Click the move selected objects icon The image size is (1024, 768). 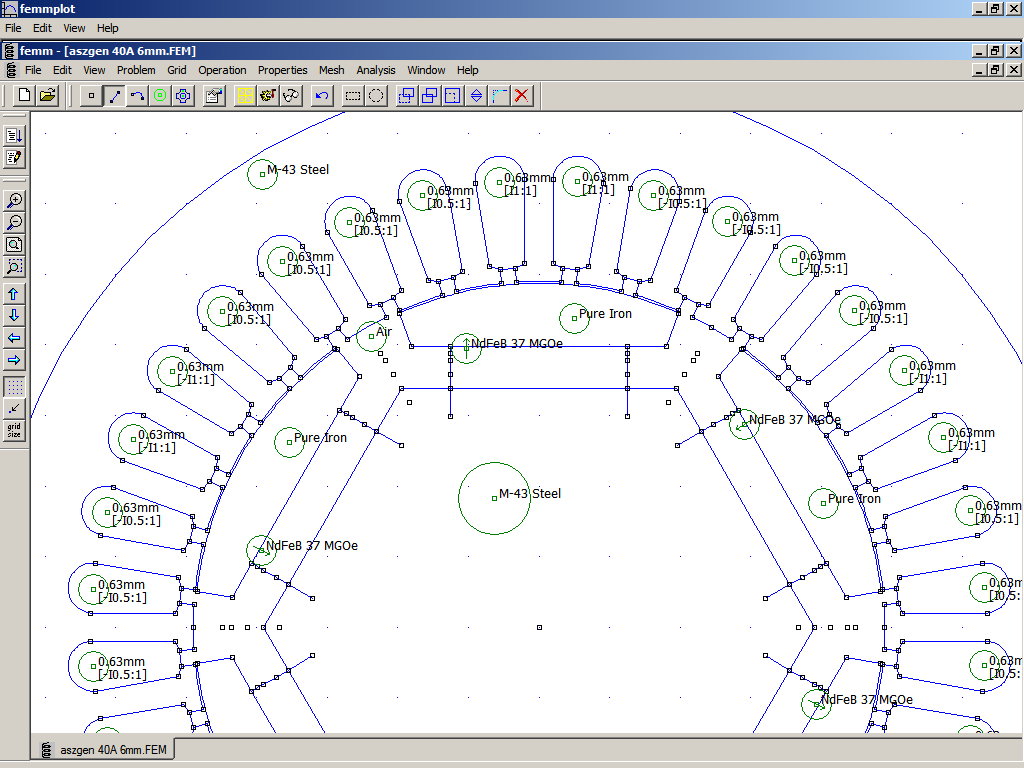tap(406, 96)
